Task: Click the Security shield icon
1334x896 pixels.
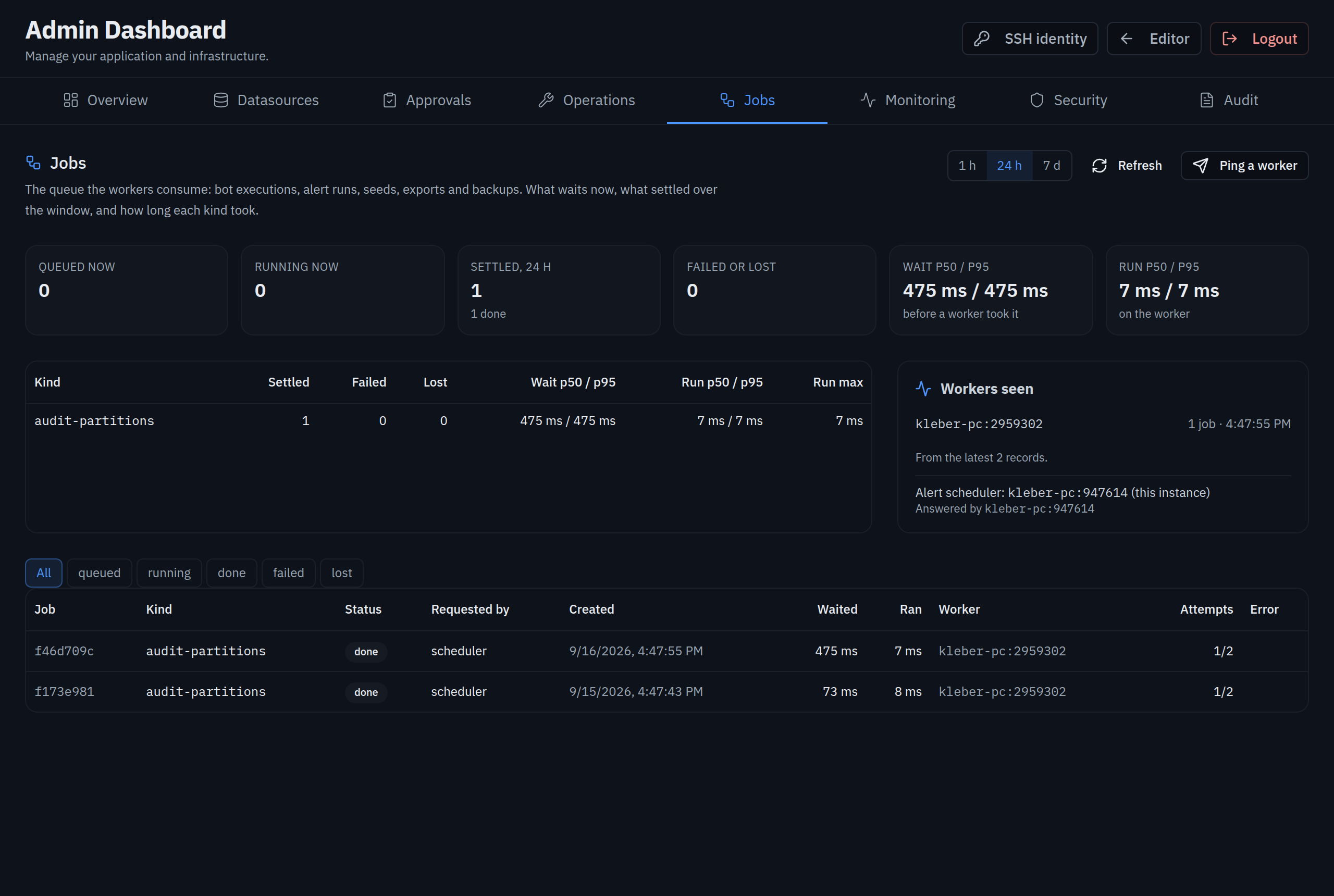Action: tap(1037, 100)
